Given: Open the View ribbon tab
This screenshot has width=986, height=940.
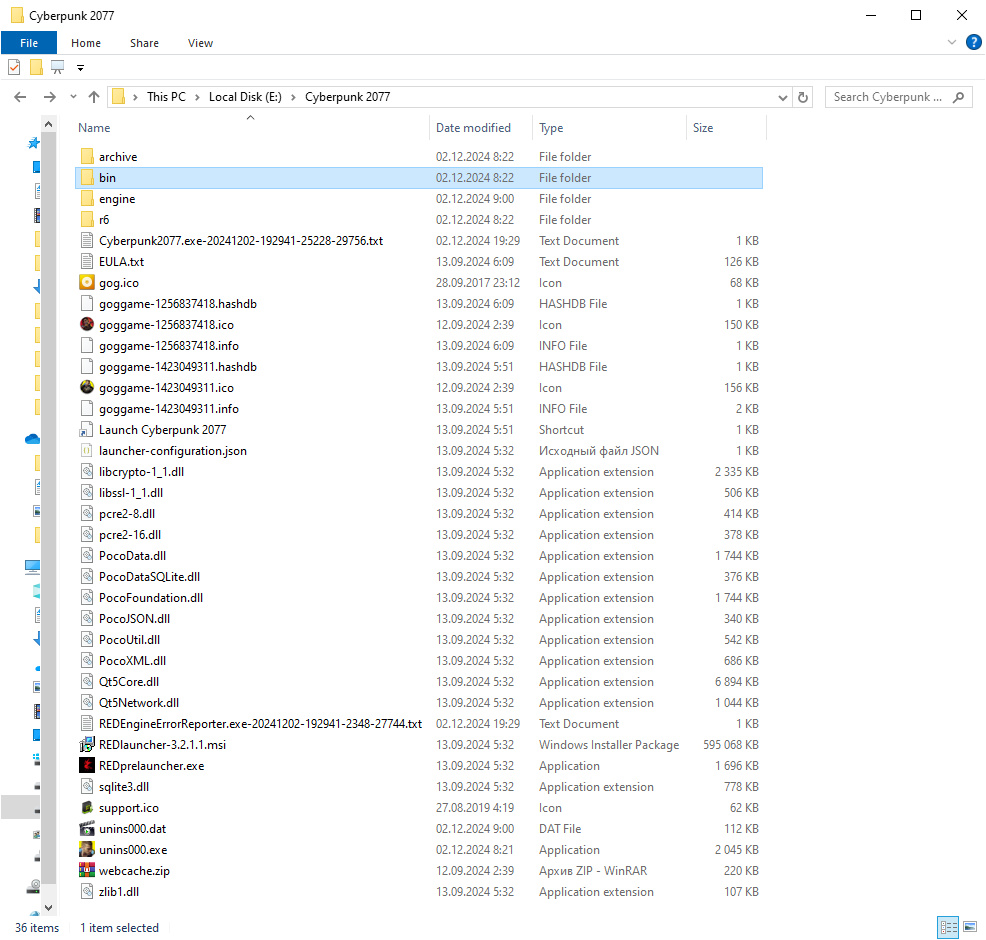Looking at the screenshot, I should pyautogui.click(x=200, y=43).
